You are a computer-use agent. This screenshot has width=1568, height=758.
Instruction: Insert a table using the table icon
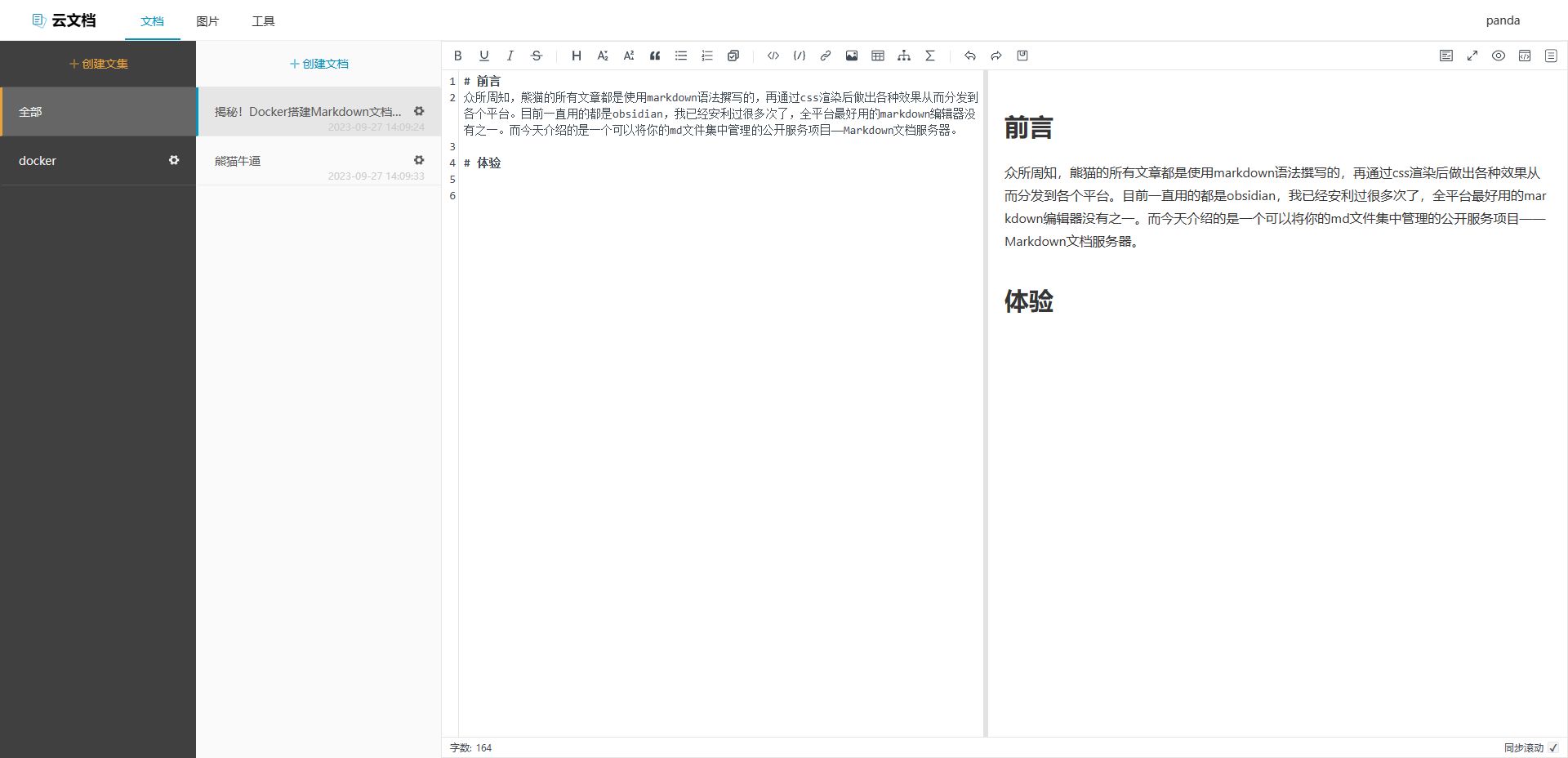click(878, 56)
